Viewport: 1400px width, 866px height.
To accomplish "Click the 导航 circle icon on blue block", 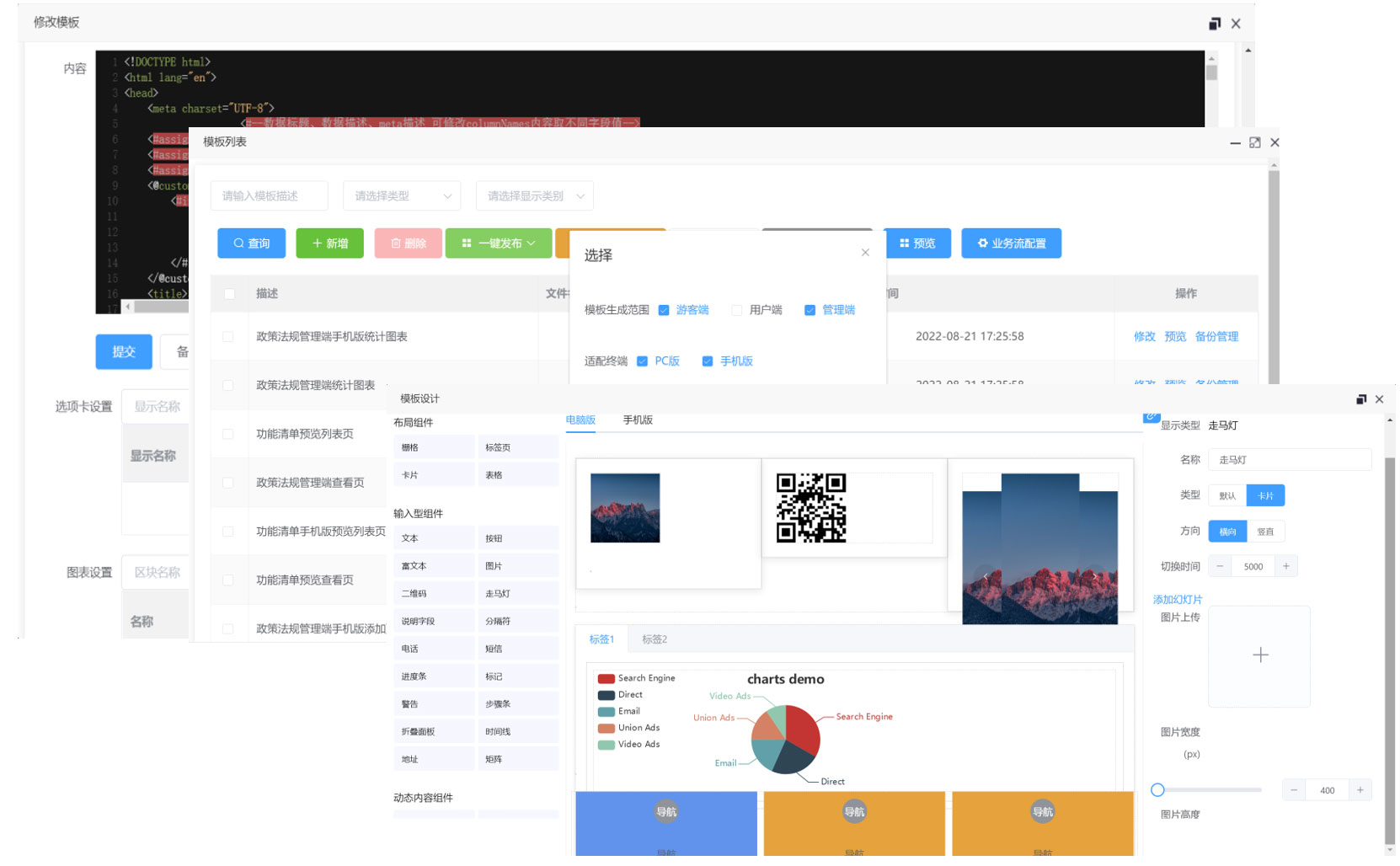I will (666, 811).
